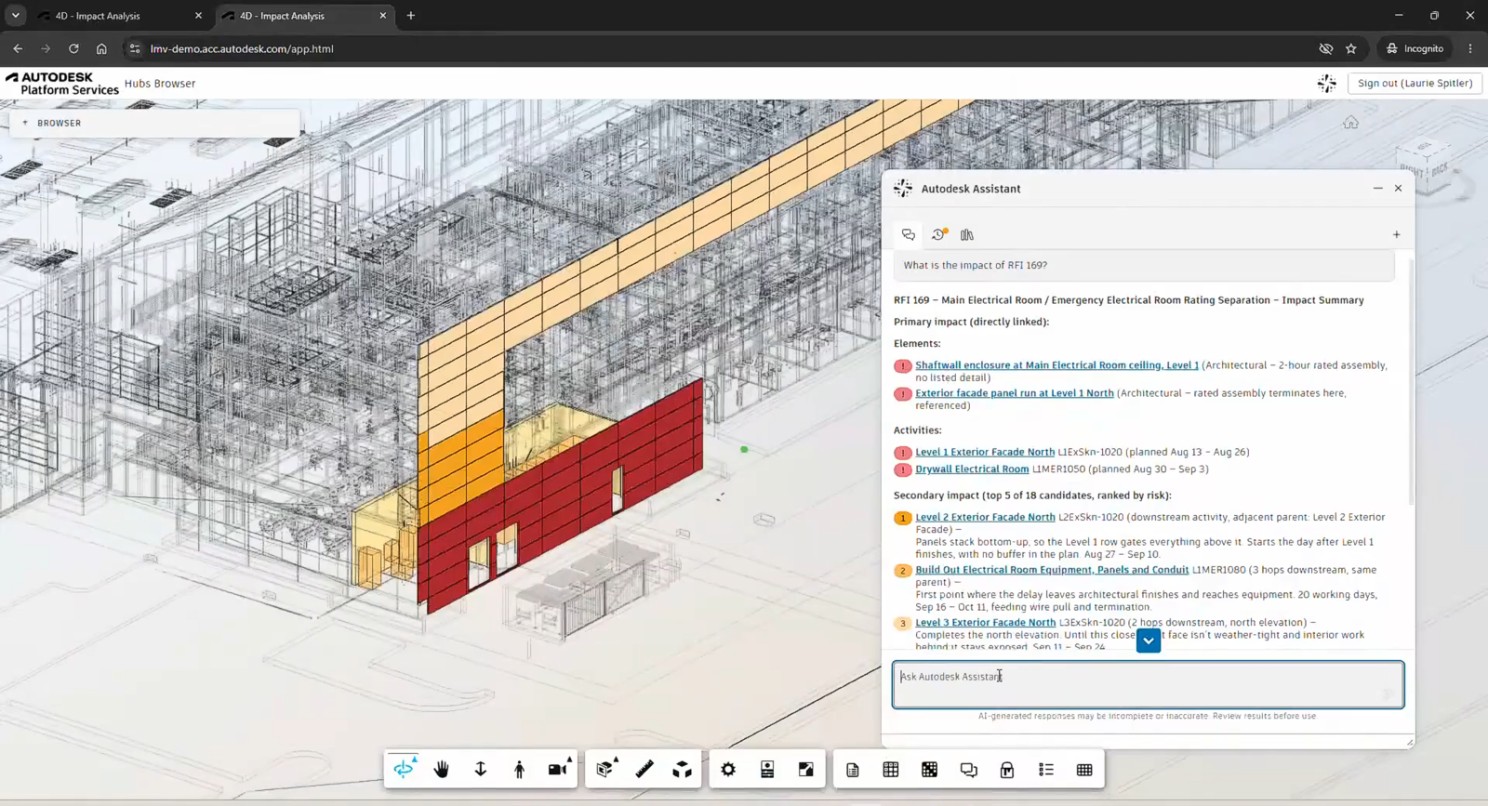The image size is (1488, 806).
Task: Toggle full screen viewer mode
Action: [806, 769]
